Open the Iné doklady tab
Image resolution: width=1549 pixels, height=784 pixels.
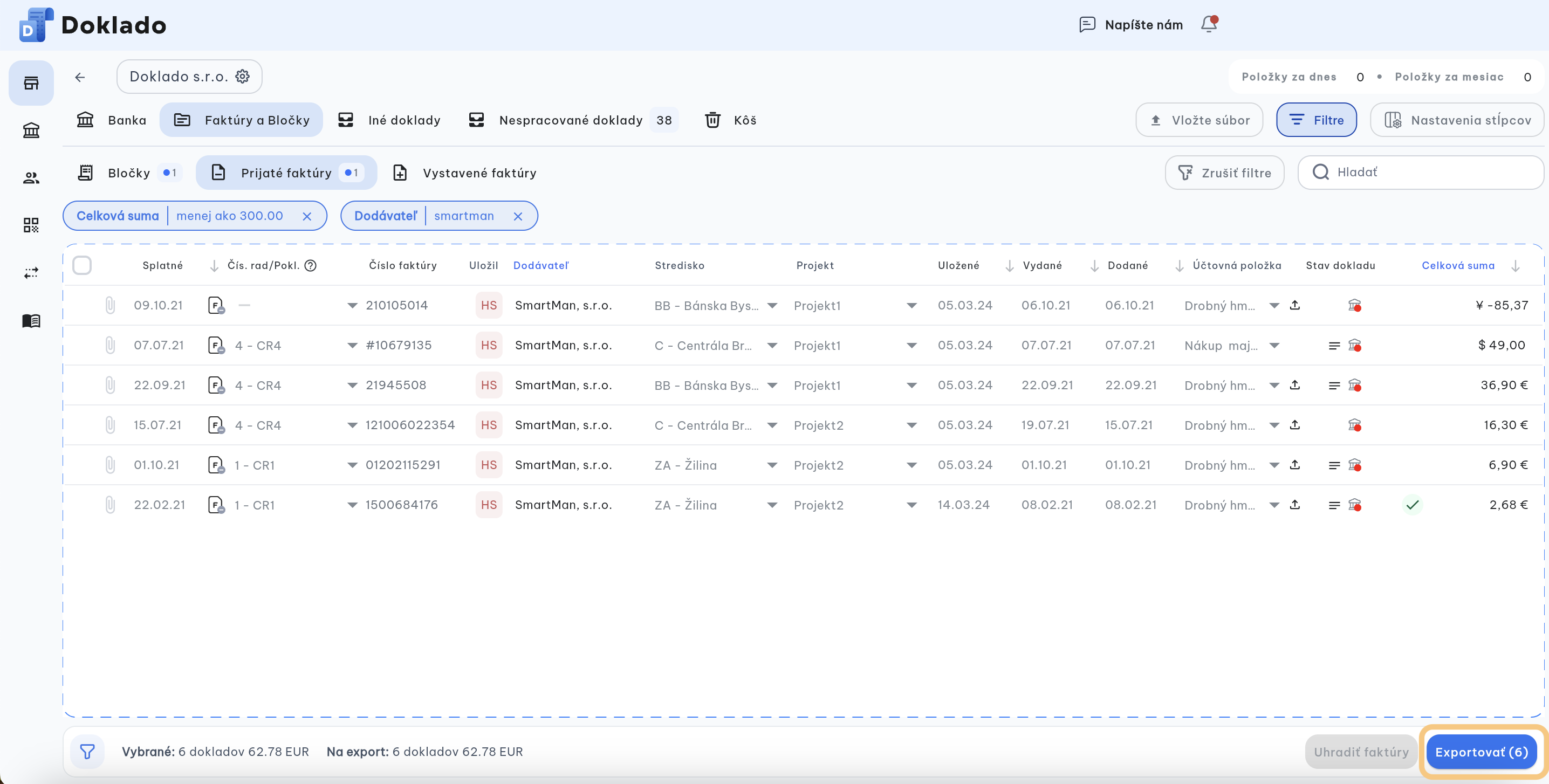pyautogui.click(x=389, y=120)
